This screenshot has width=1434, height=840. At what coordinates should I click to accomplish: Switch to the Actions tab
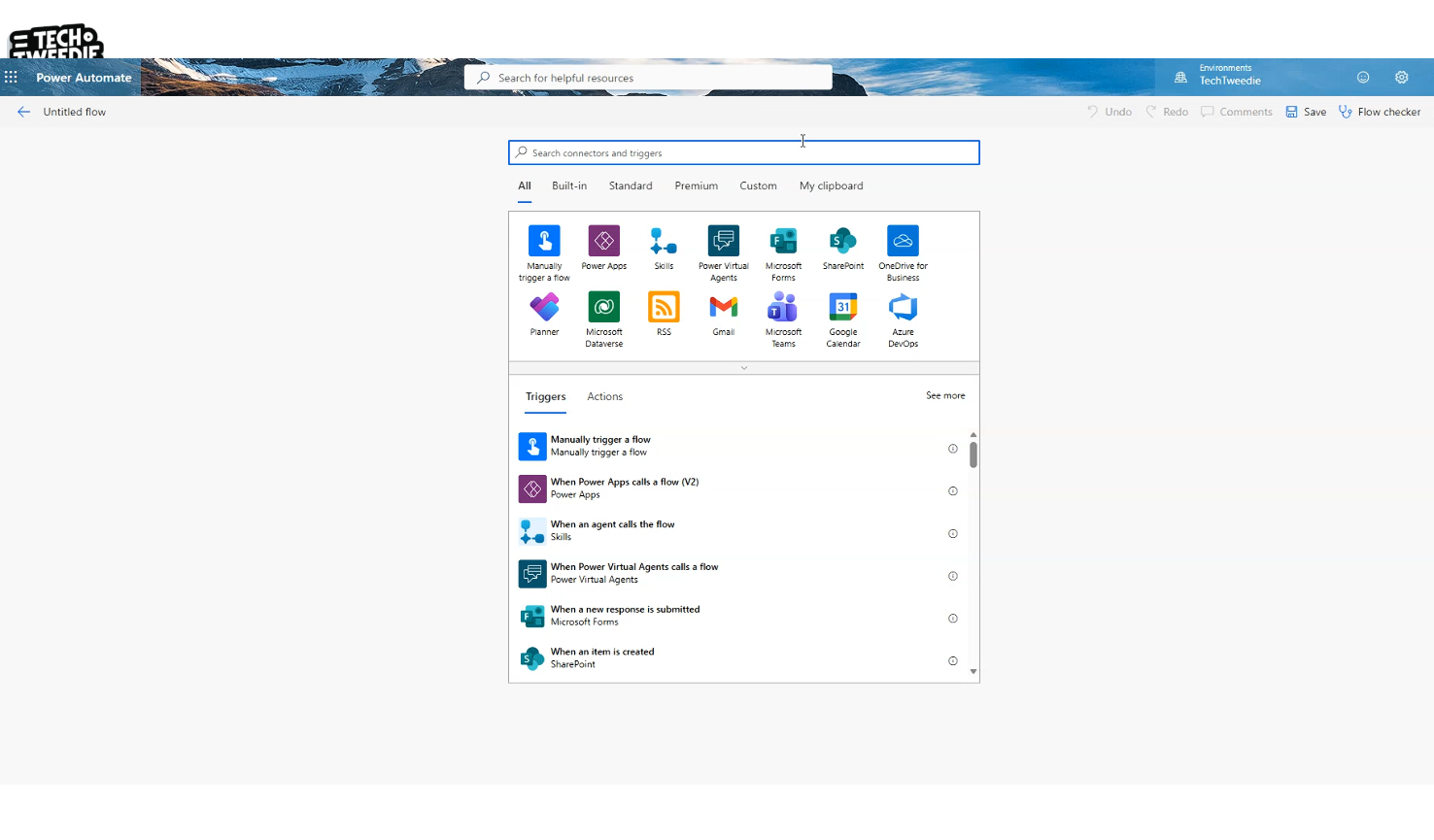click(604, 397)
